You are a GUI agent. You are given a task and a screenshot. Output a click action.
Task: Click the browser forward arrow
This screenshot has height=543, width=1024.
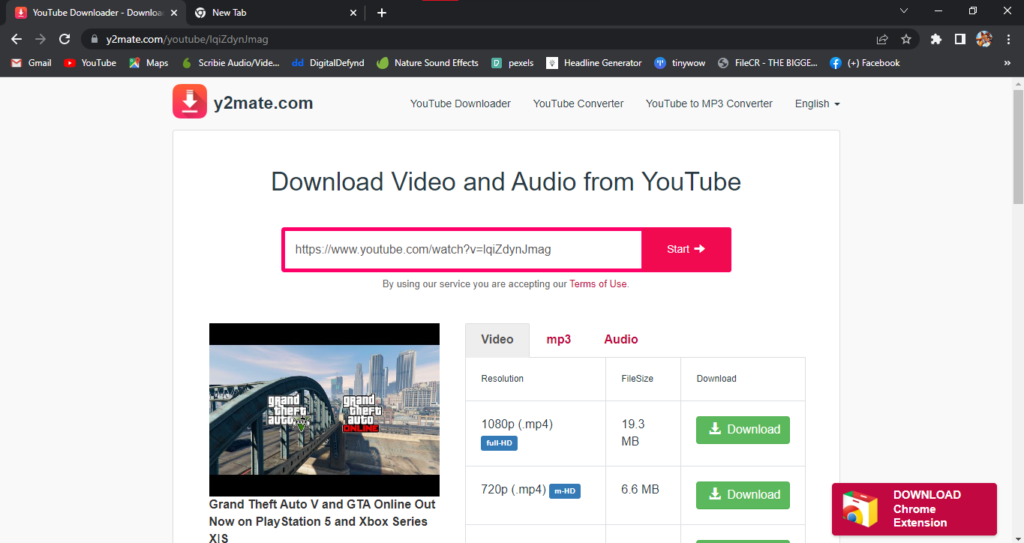(40, 39)
